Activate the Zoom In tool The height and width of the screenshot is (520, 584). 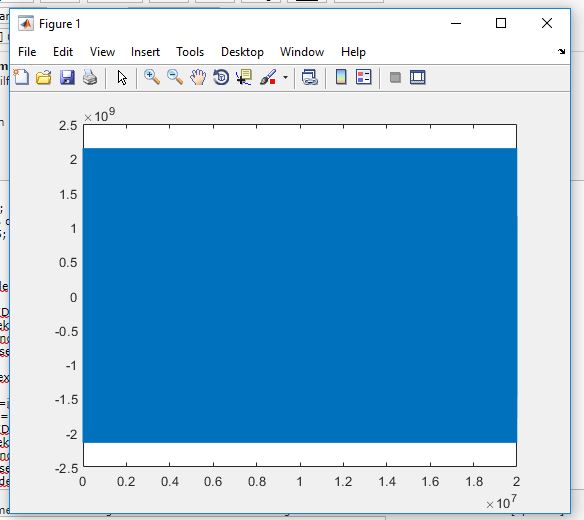[152, 77]
